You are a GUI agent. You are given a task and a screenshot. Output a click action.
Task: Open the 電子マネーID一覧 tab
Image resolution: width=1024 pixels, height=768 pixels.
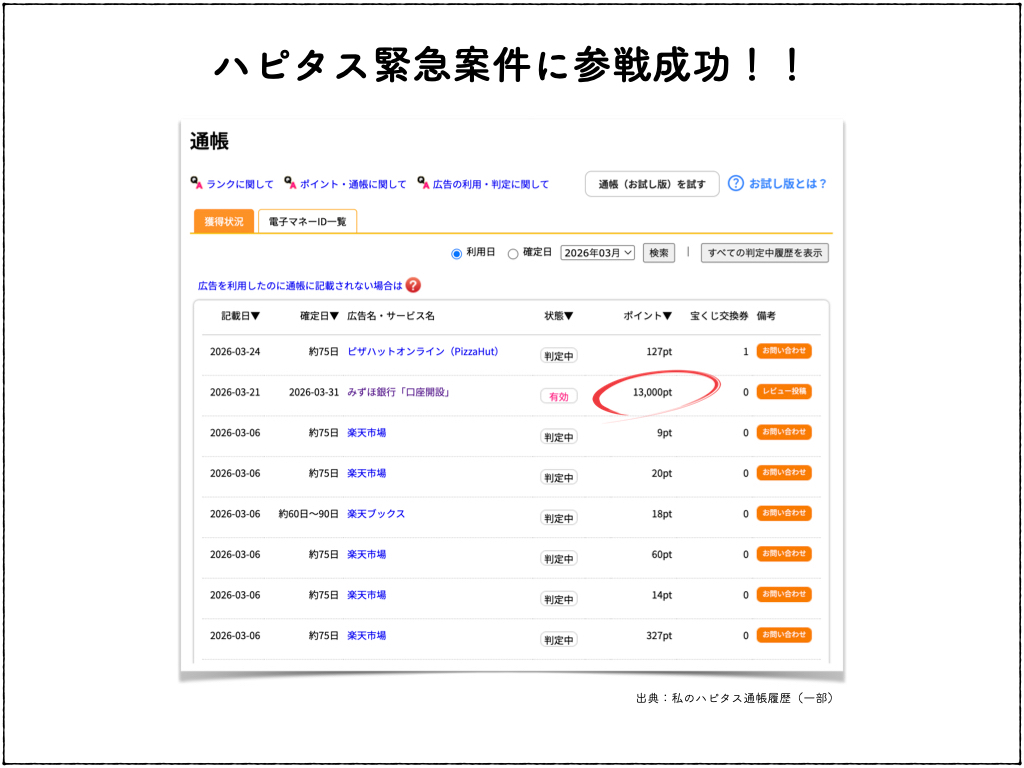pos(307,221)
